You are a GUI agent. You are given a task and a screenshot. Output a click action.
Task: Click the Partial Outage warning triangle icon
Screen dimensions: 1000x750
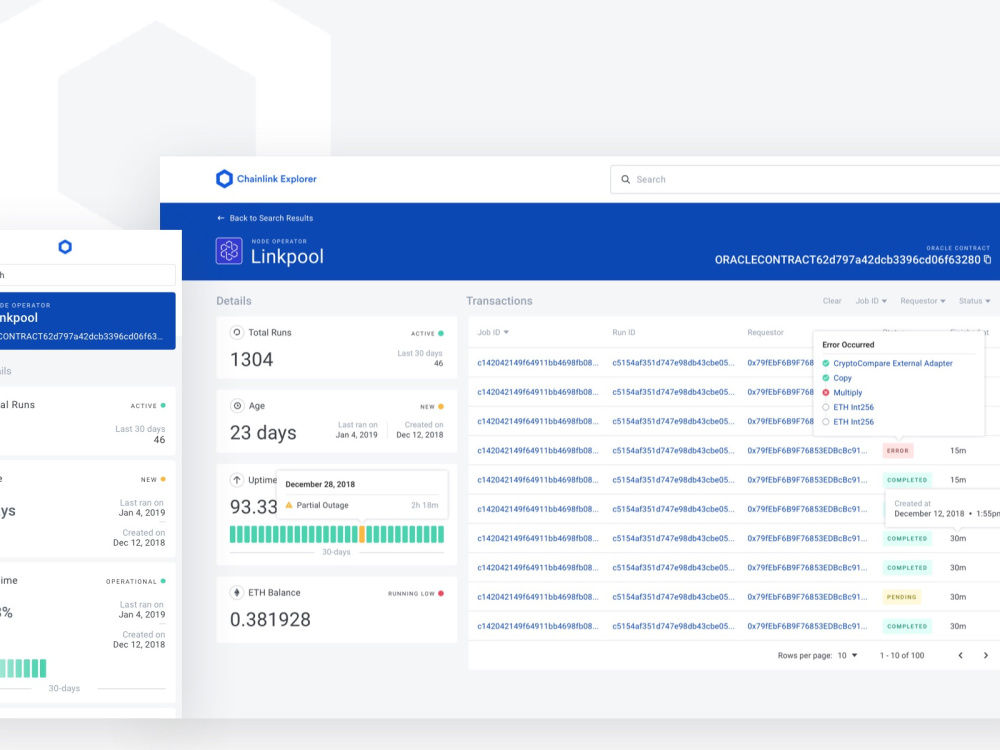289,505
